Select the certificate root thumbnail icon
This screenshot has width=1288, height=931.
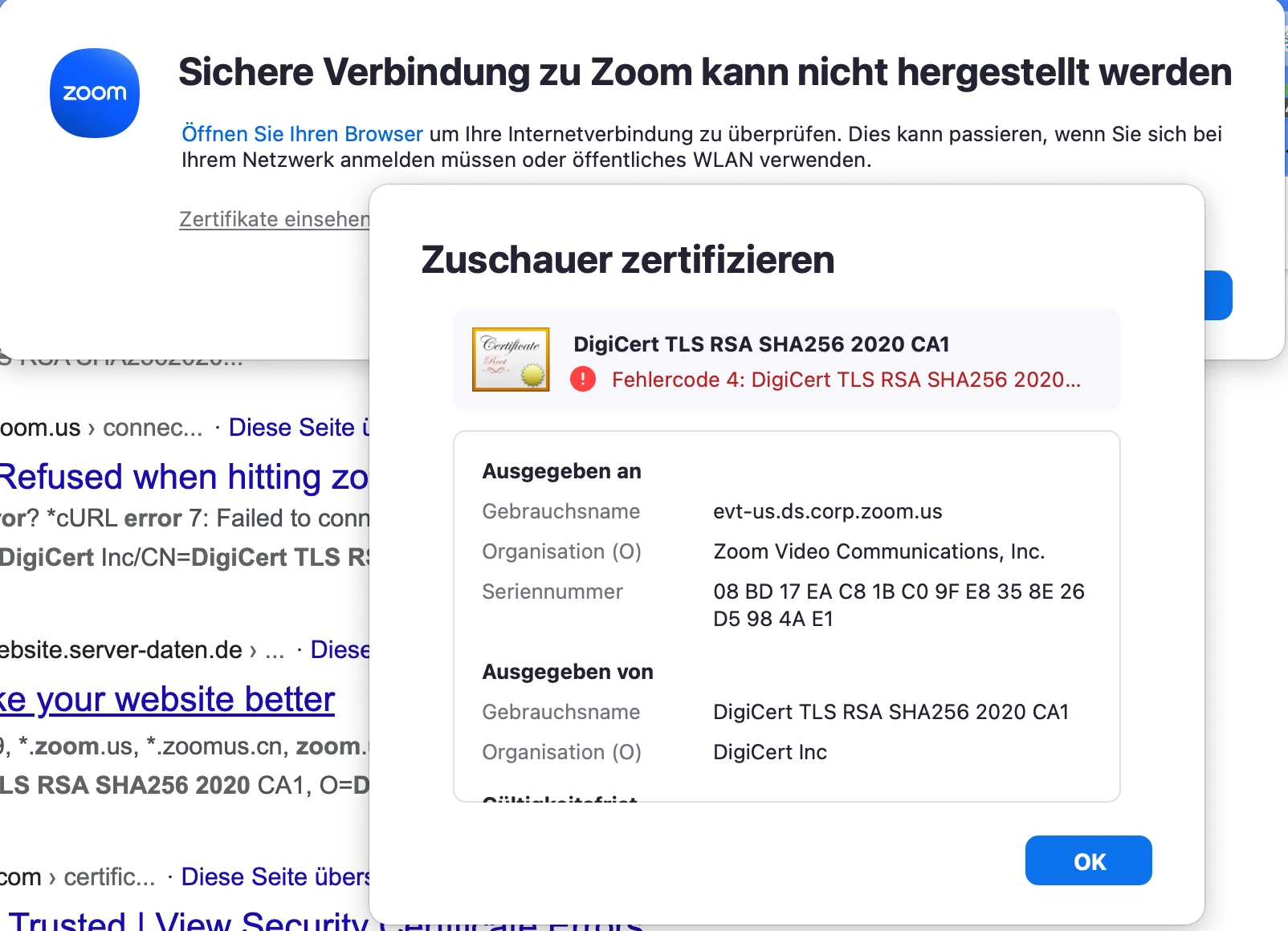(x=511, y=360)
